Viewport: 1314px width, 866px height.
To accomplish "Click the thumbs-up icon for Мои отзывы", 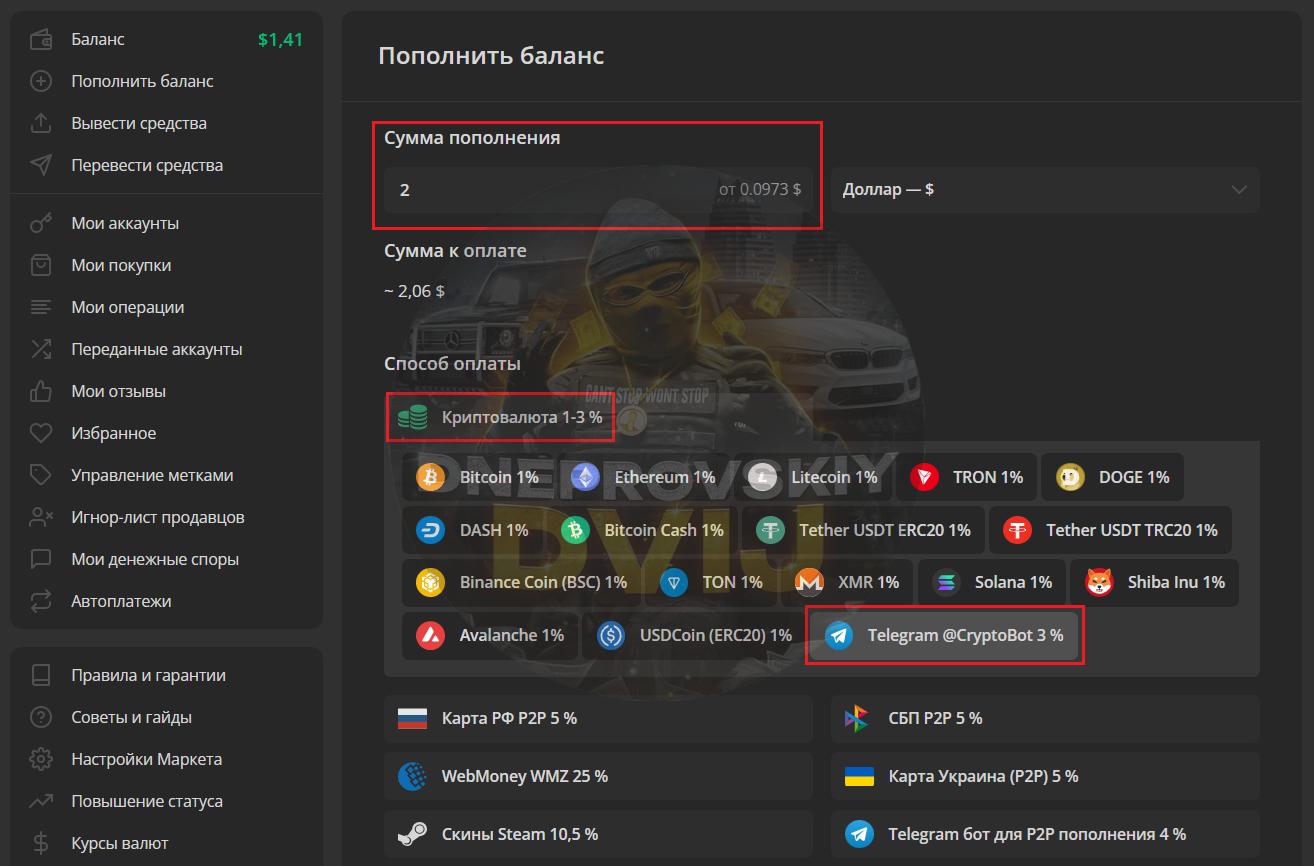I will click(41, 391).
